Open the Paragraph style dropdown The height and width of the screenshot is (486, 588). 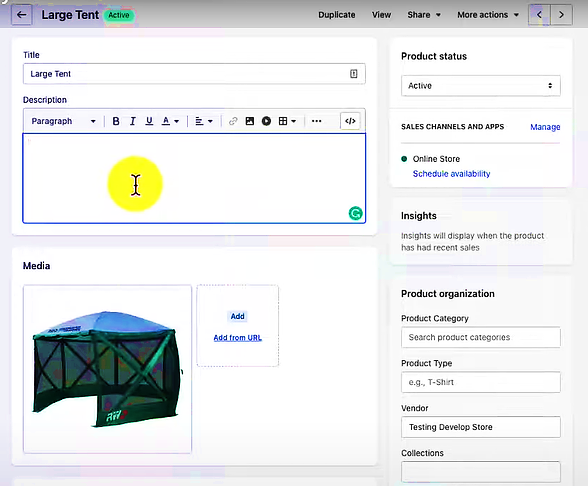(63, 121)
